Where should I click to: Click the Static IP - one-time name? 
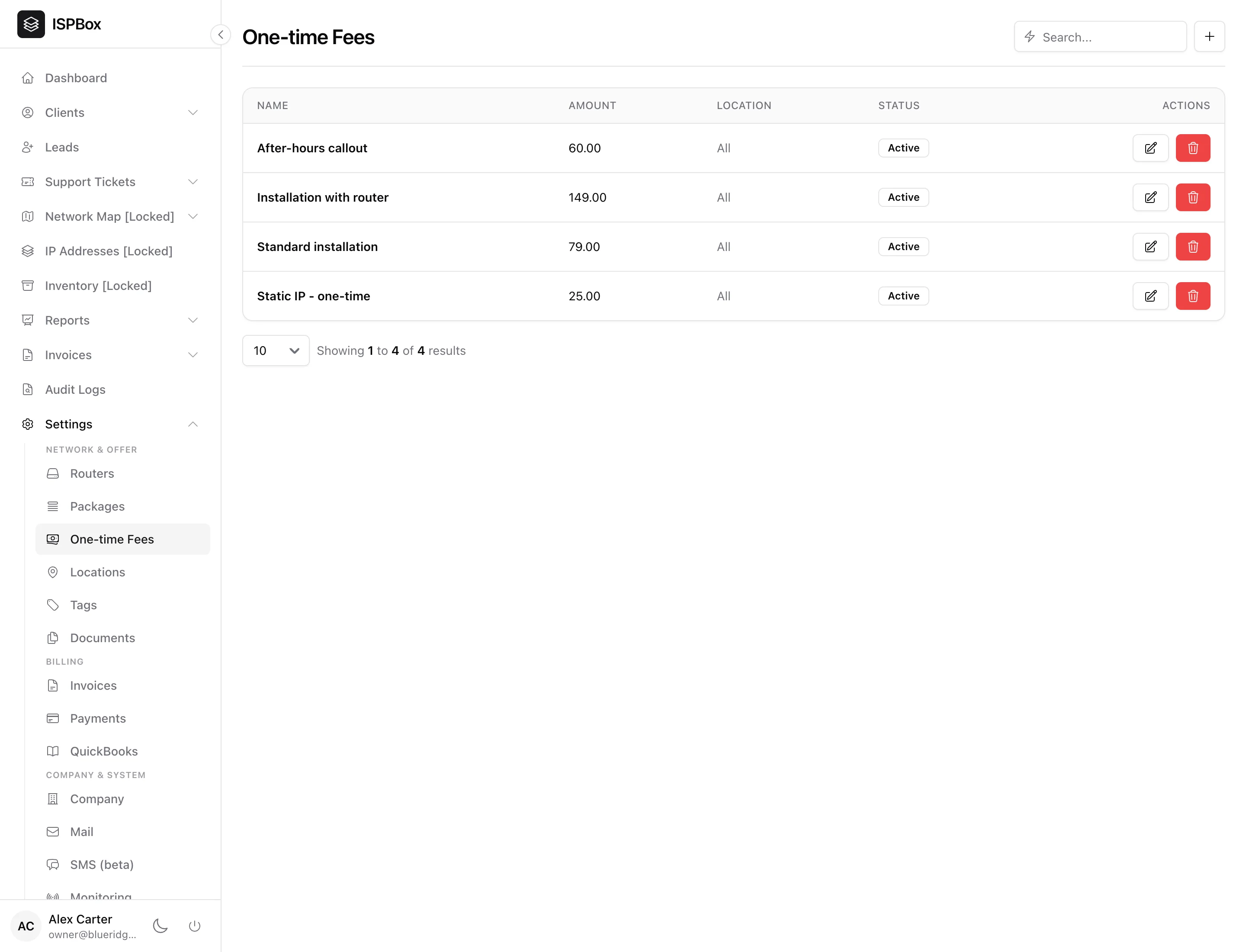(x=313, y=296)
